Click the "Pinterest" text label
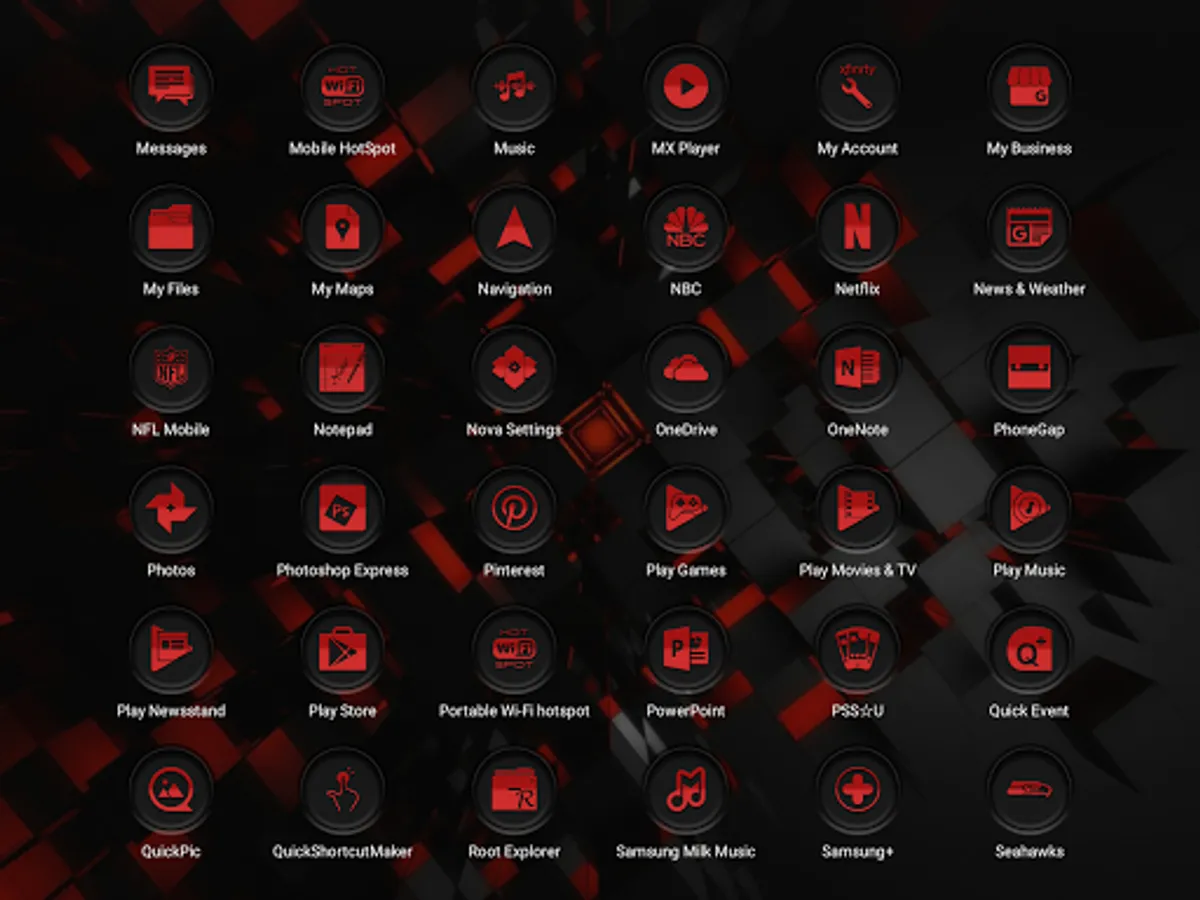This screenshot has width=1200, height=900. [514, 571]
